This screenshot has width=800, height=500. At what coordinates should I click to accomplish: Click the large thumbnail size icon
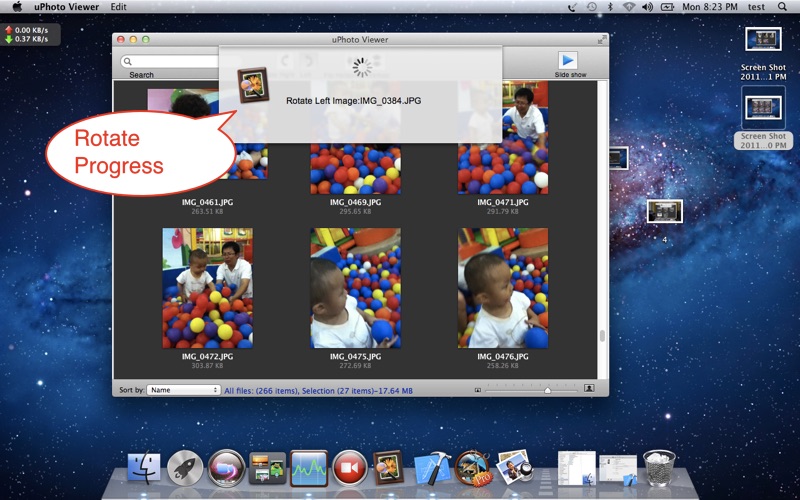coord(589,388)
